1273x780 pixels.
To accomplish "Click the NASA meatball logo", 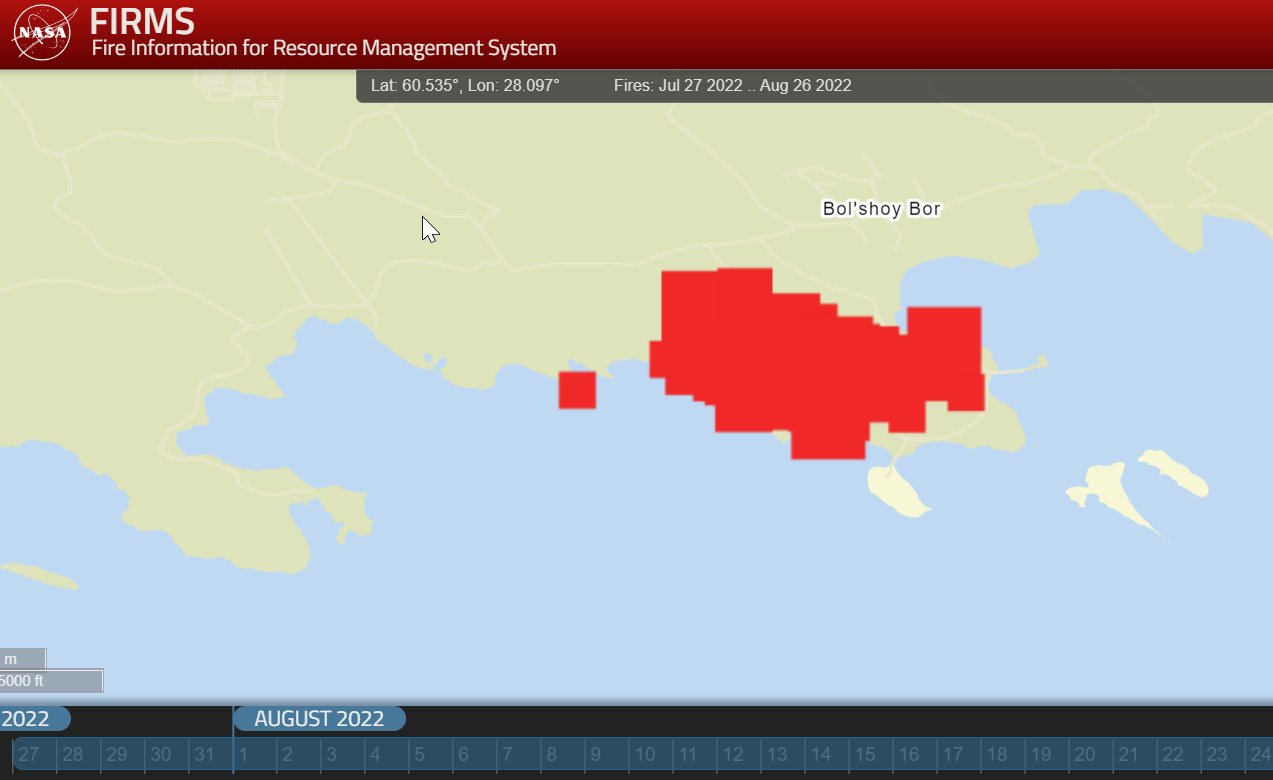I will (41, 33).
